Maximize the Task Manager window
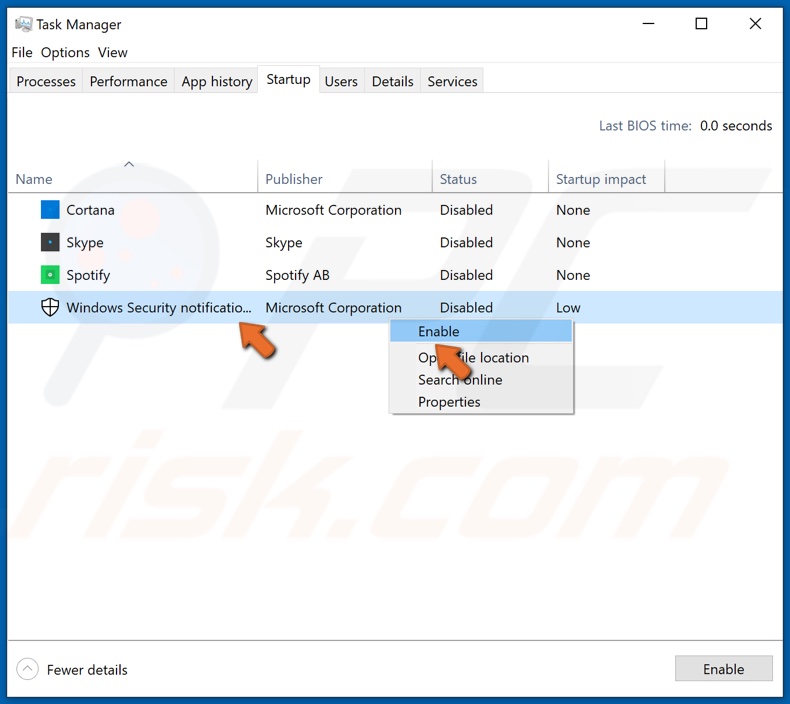The width and height of the screenshot is (790, 704). point(701,24)
